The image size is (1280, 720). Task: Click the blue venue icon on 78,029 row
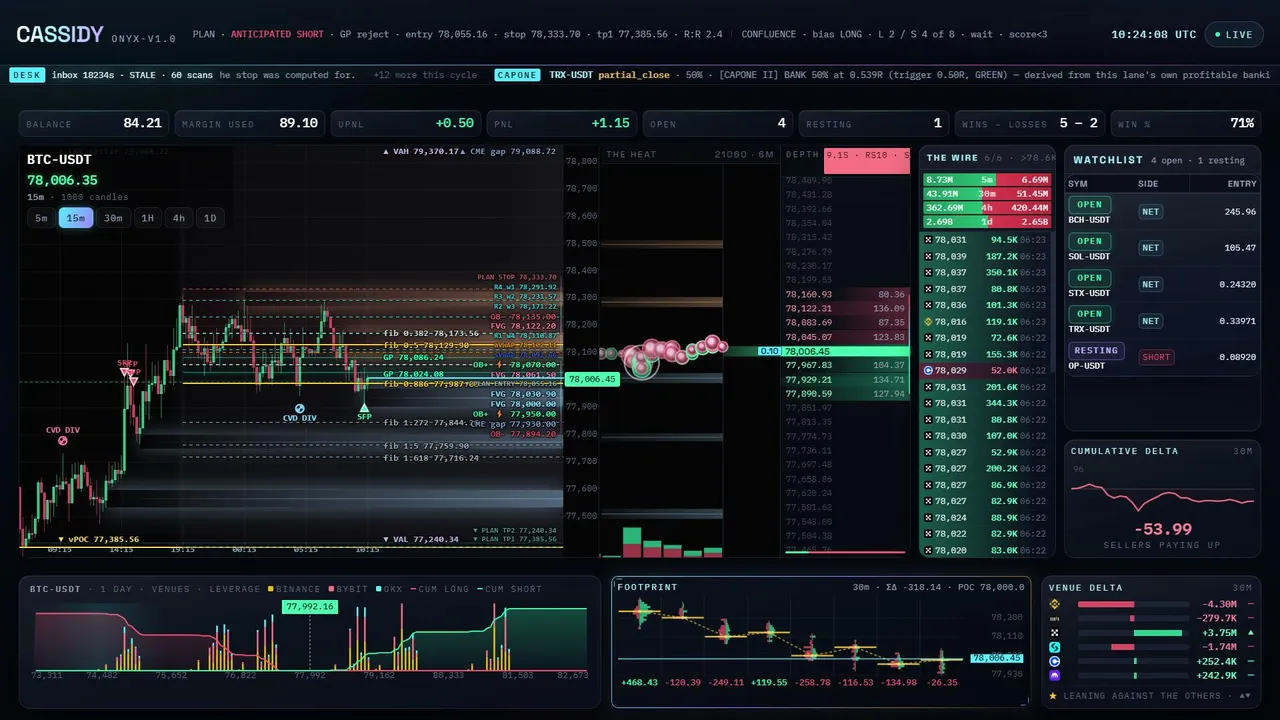[928, 370]
